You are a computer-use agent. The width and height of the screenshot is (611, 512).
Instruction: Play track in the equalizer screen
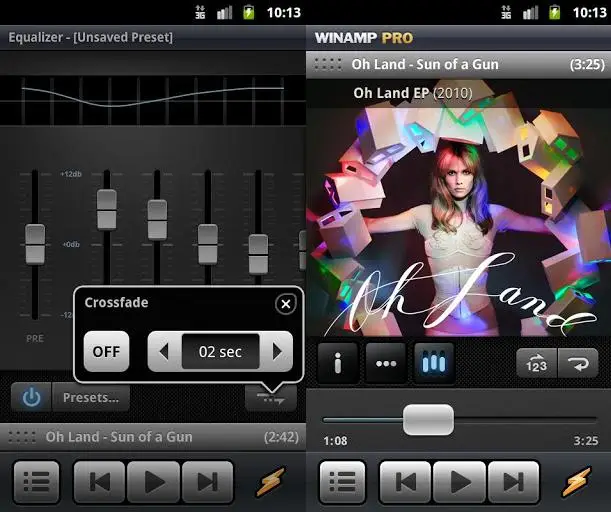coord(154,482)
